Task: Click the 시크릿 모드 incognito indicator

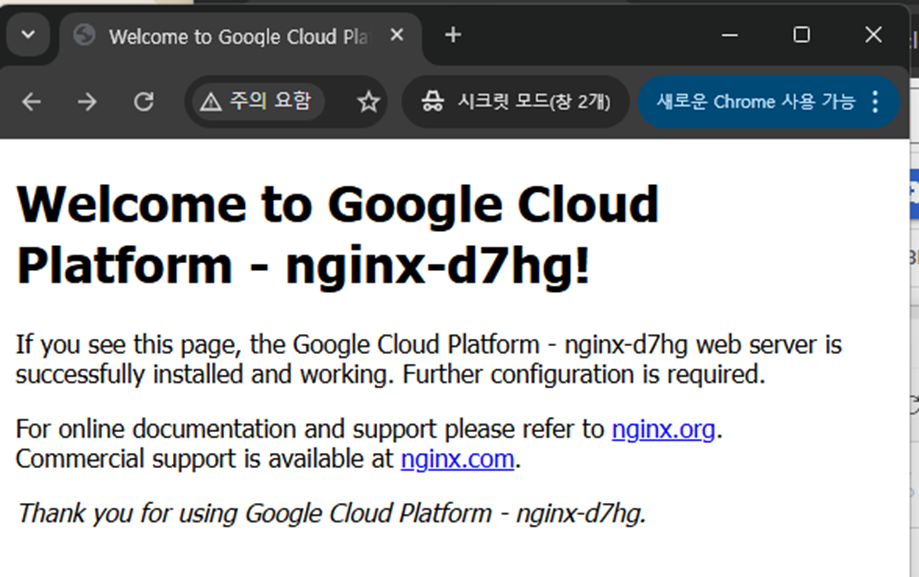Action: pyautogui.click(x=516, y=102)
